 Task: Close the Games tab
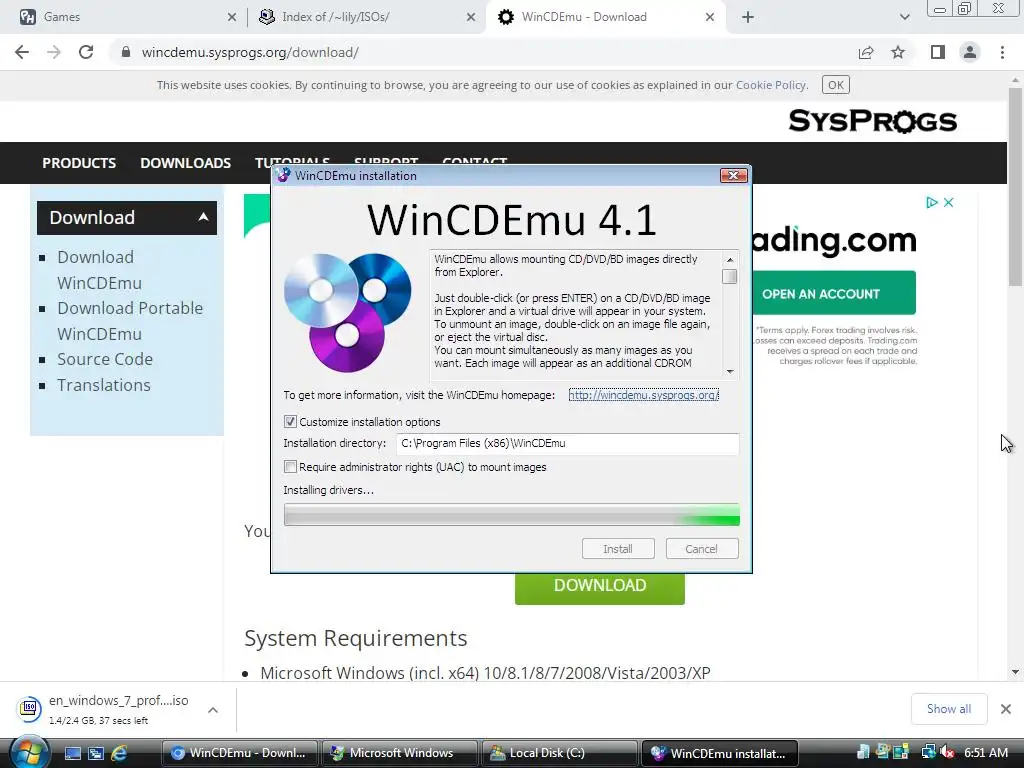tap(232, 17)
